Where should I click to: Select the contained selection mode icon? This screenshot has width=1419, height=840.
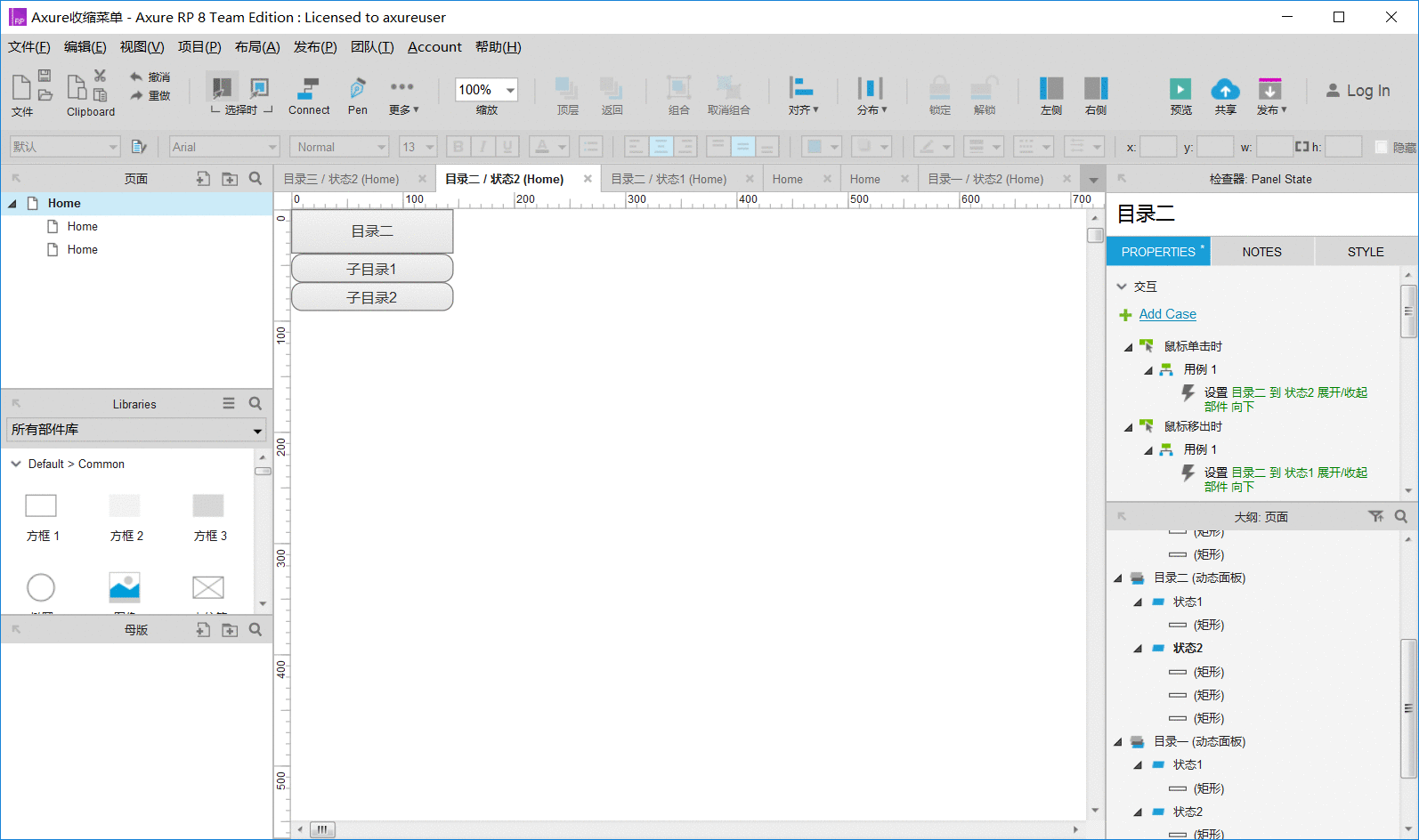click(259, 87)
